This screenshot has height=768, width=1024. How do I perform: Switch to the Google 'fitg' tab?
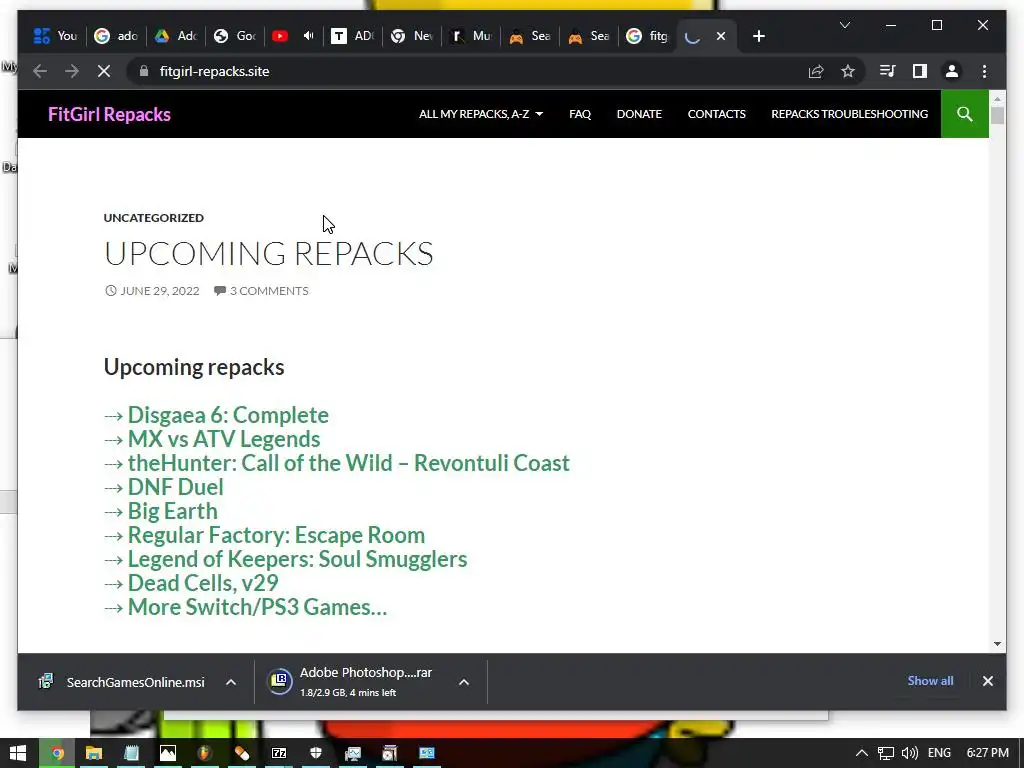(x=647, y=37)
